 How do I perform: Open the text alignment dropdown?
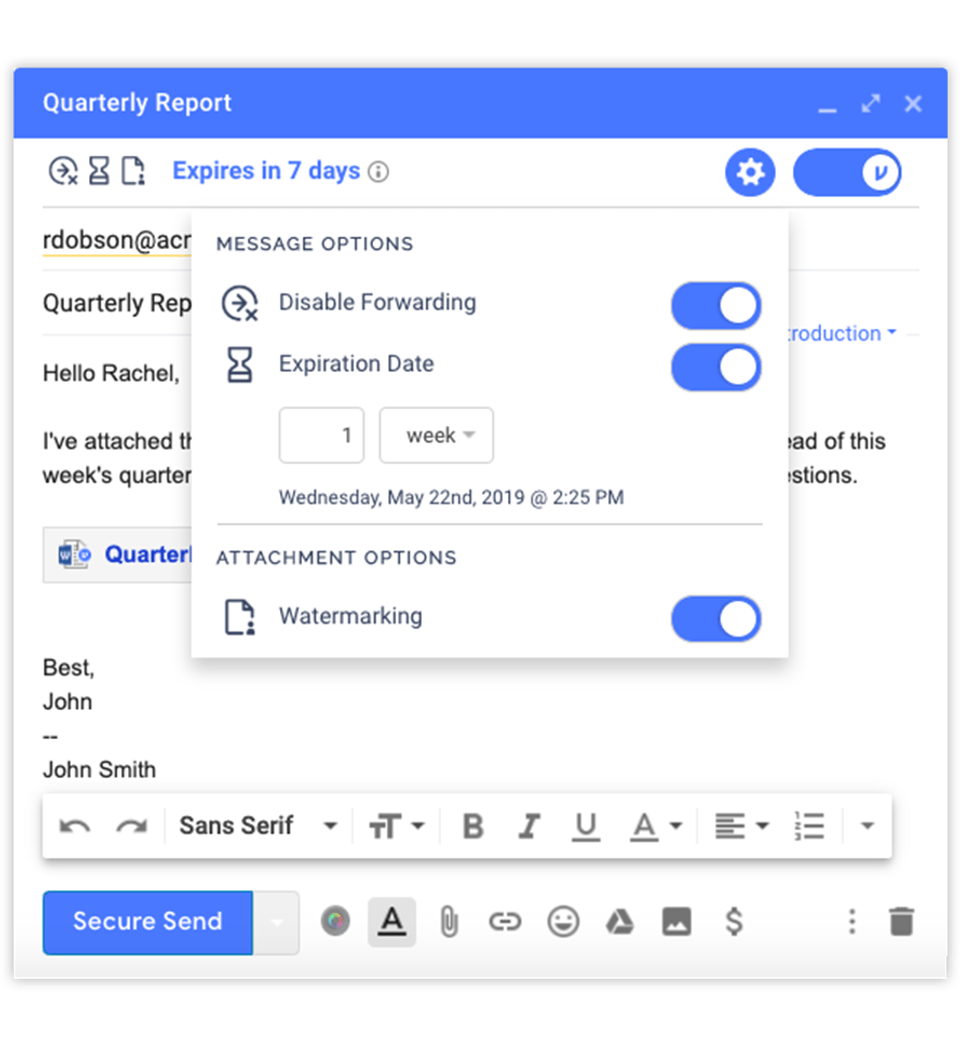click(x=742, y=825)
